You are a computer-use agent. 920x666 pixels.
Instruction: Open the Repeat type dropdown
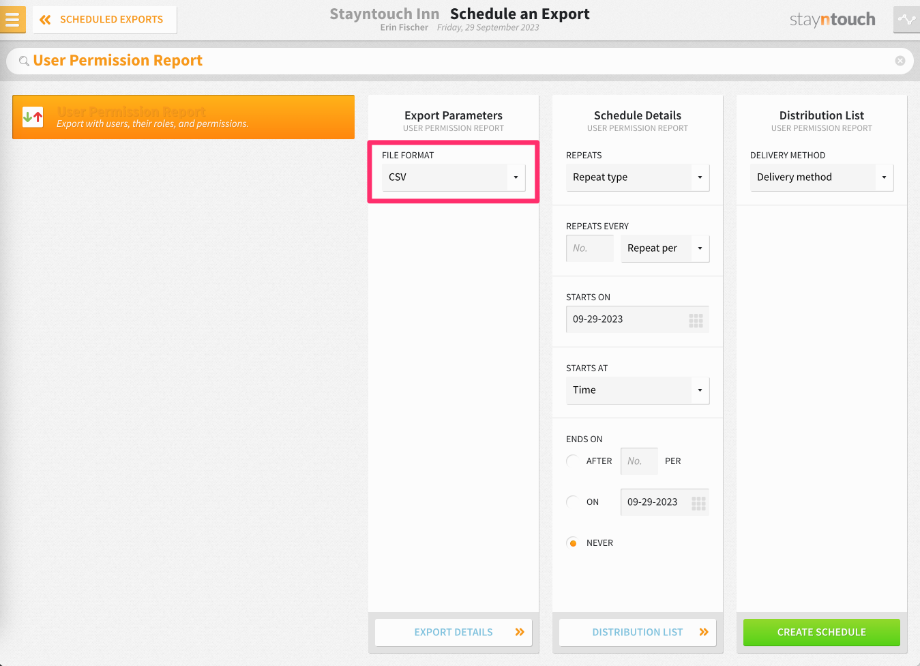pyautogui.click(x=637, y=177)
